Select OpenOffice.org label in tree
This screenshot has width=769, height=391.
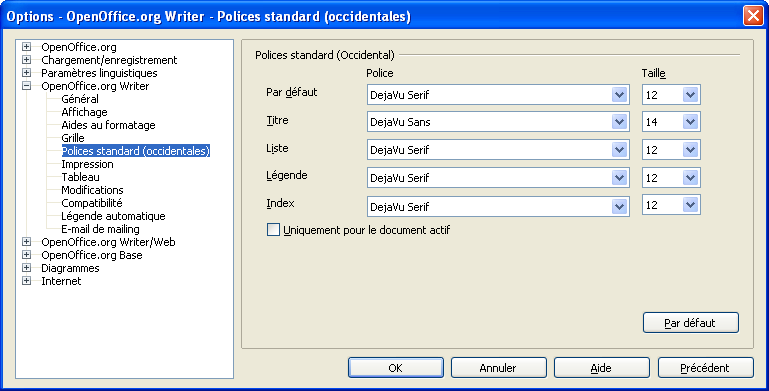(79, 47)
